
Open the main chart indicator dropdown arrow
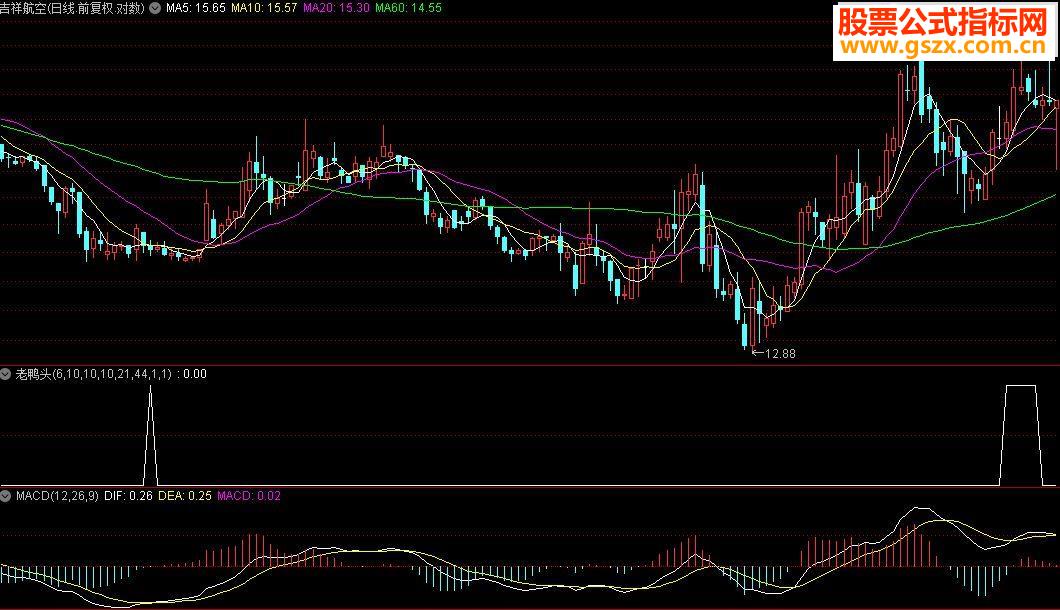pos(155,8)
